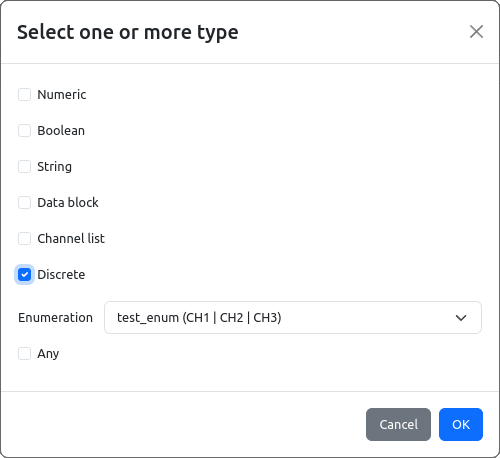500x458 pixels.
Task: Confirm selection with the OK button
Action: tap(461, 425)
